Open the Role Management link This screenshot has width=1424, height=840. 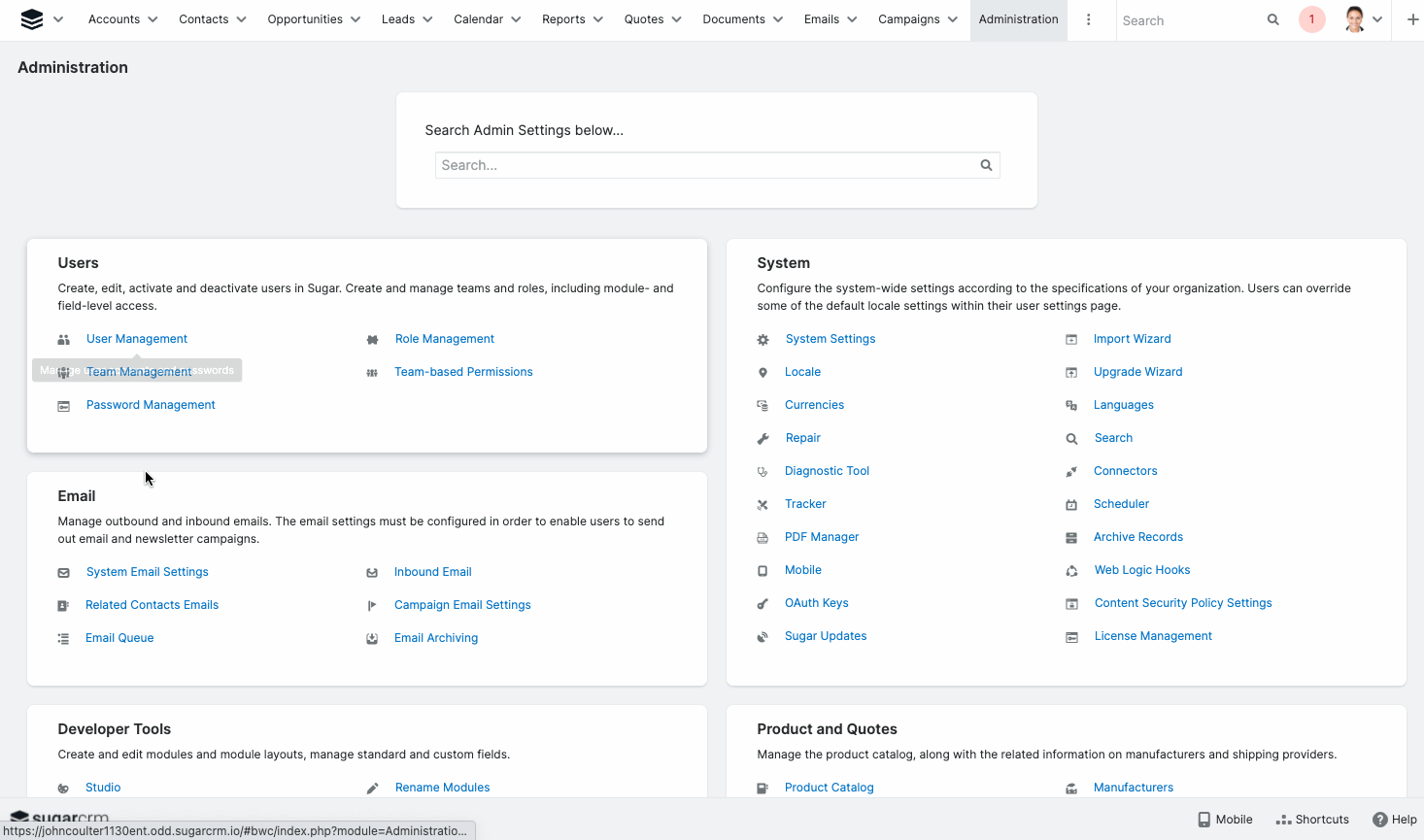[444, 339]
